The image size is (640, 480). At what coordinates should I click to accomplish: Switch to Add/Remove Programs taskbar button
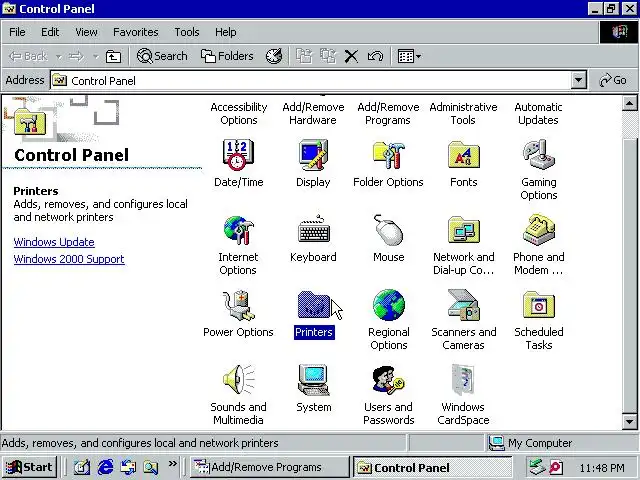tap(269, 467)
